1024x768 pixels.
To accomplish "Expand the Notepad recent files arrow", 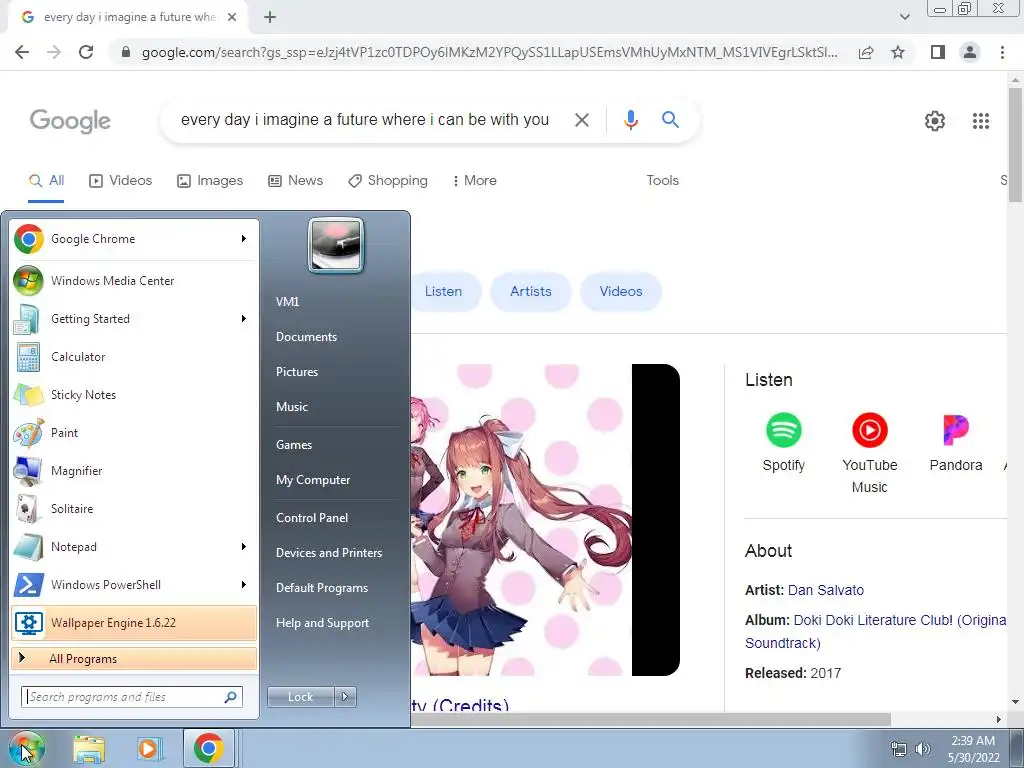I will coord(244,547).
